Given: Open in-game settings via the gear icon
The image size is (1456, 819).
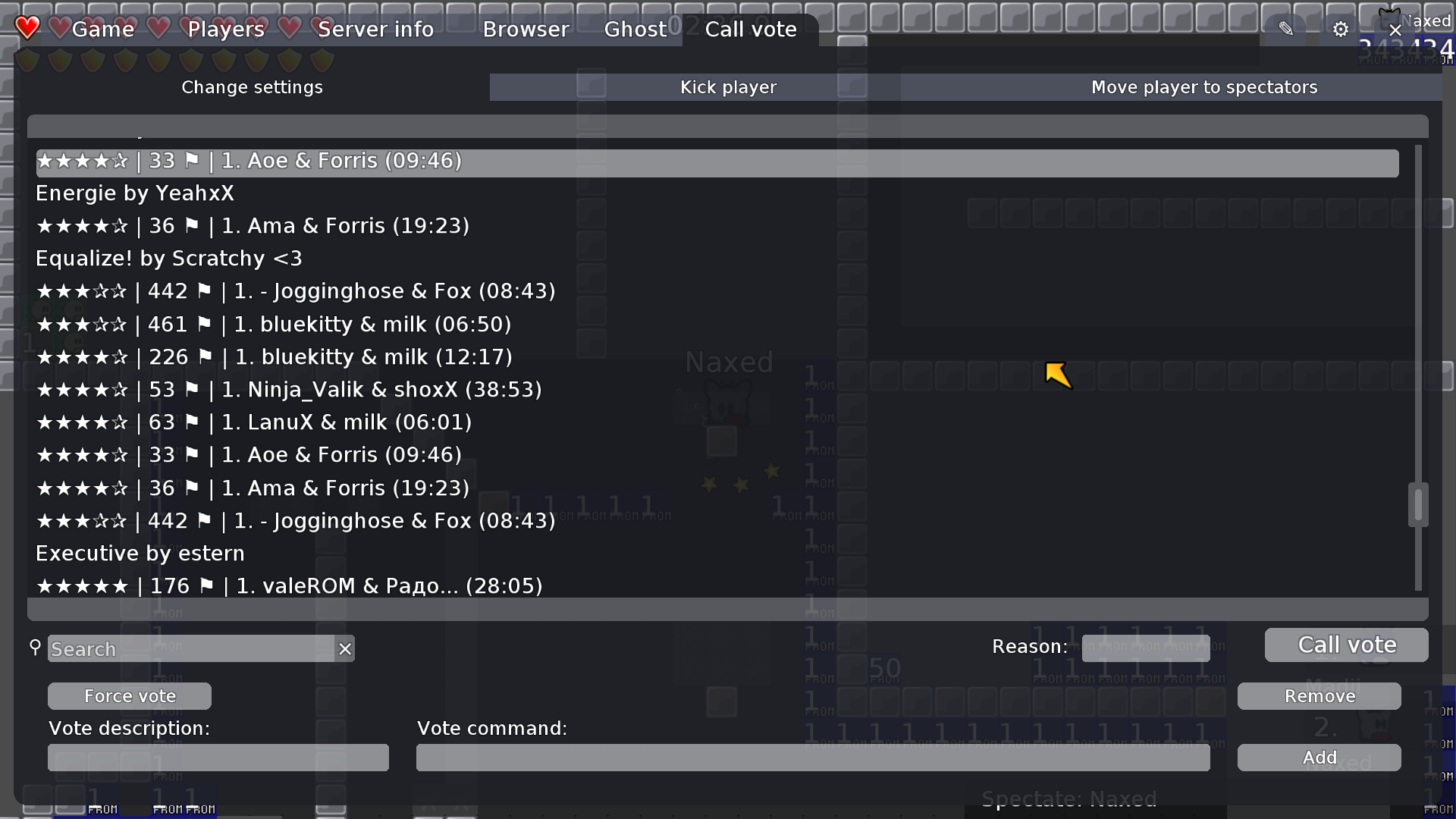Looking at the screenshot, I should click(1340, 28).
